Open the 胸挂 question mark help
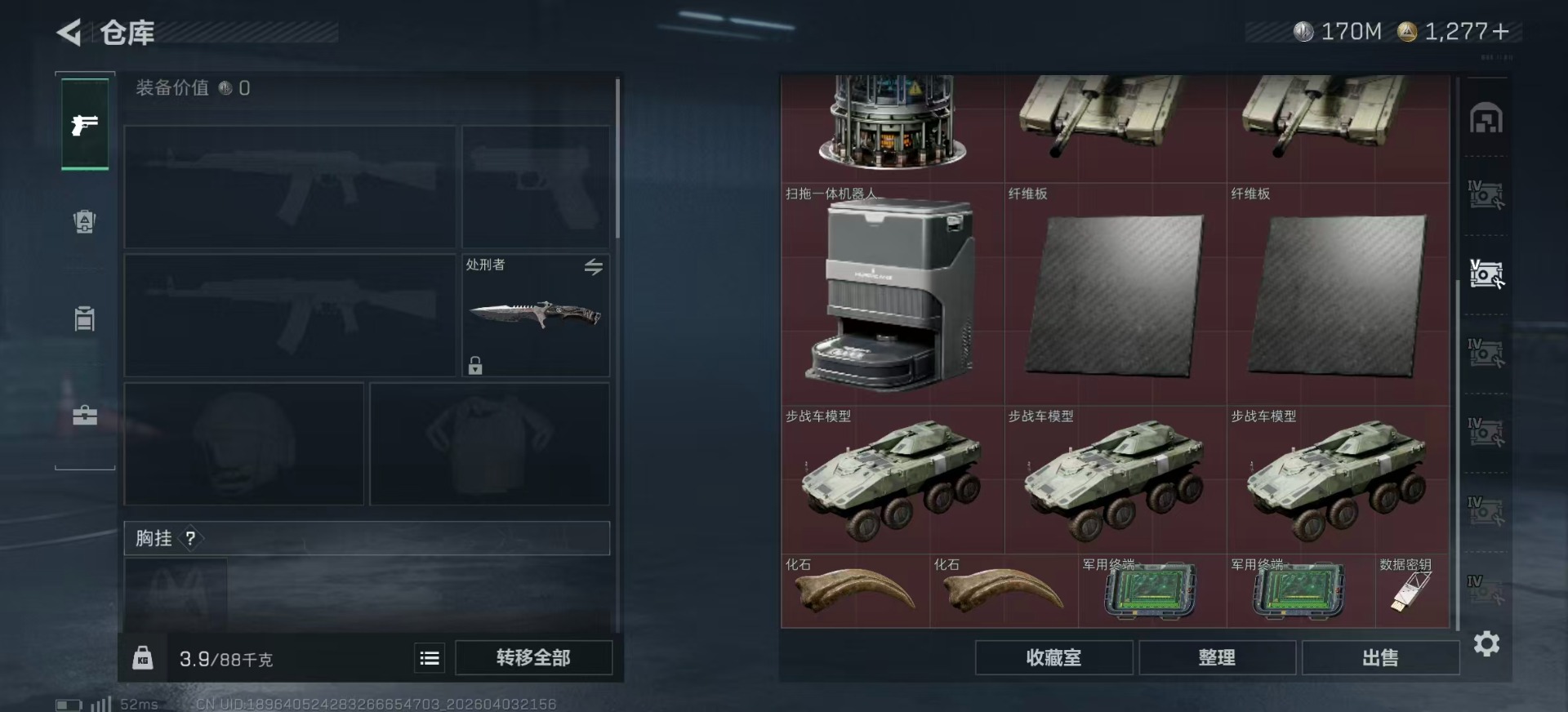The height and width of the screenshot is (712, 1568). coord(190,538)
